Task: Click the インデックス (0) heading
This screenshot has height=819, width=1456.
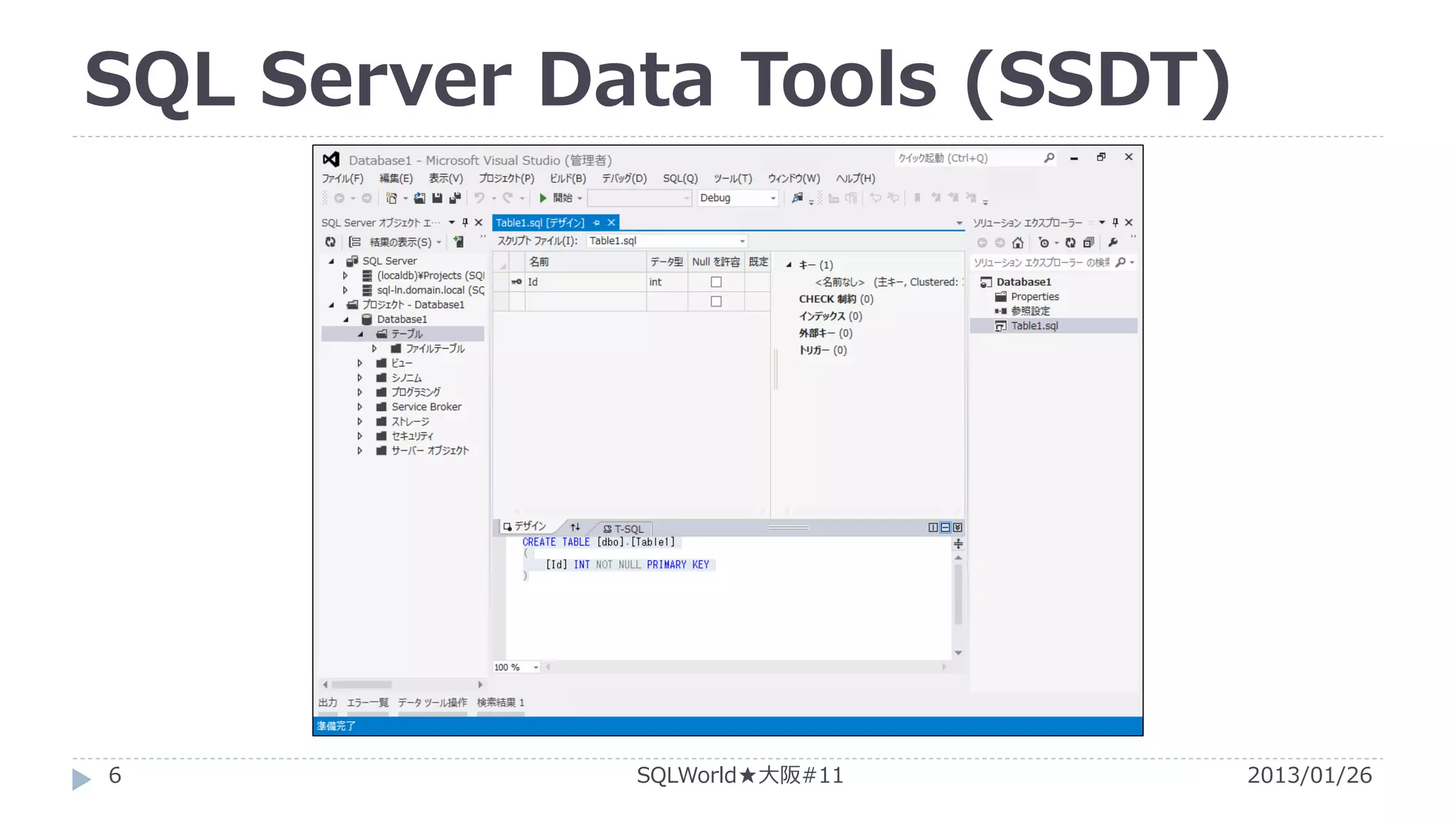Action: coord(830,316)
